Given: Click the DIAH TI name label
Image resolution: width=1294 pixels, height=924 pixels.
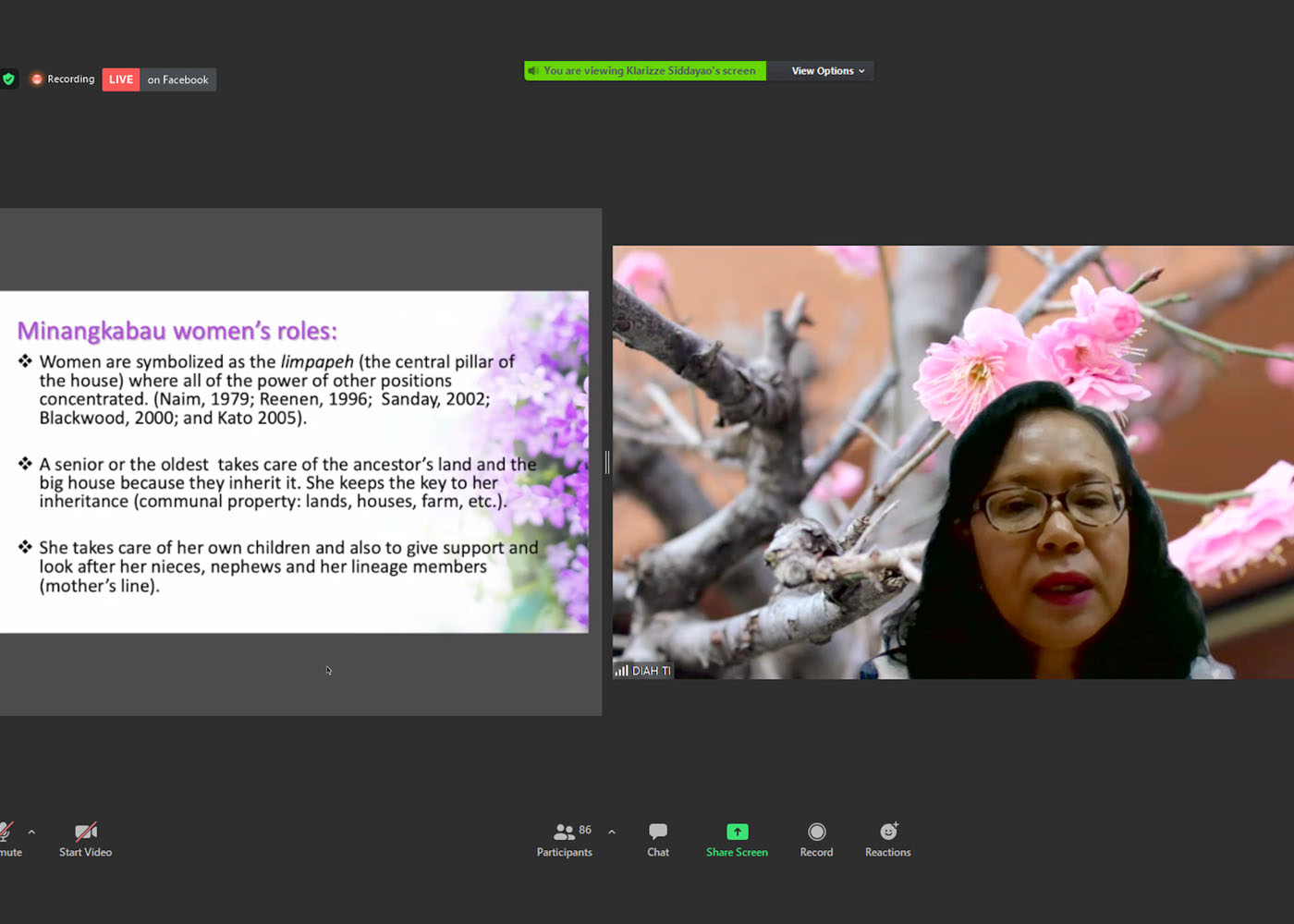Looking at the screenshot, I should [651, 671].
